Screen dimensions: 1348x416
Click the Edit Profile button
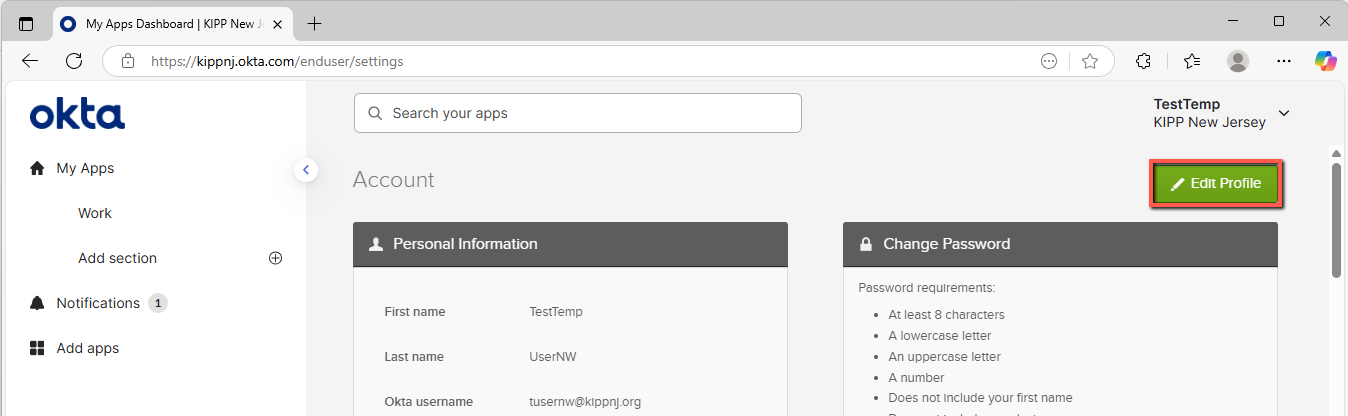tap(1216, 184)
